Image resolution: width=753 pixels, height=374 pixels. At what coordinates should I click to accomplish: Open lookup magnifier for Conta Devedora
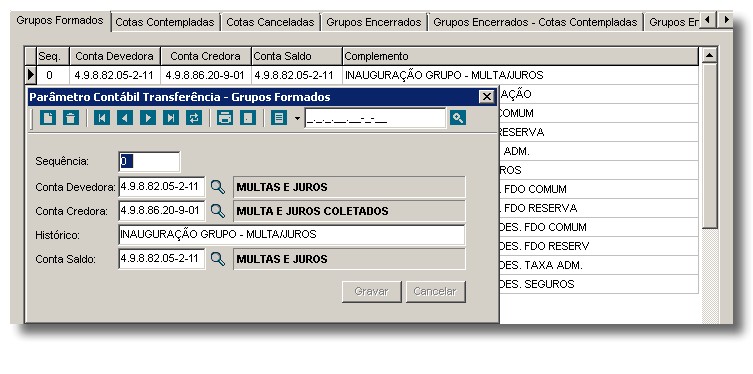tap(218, 187)
